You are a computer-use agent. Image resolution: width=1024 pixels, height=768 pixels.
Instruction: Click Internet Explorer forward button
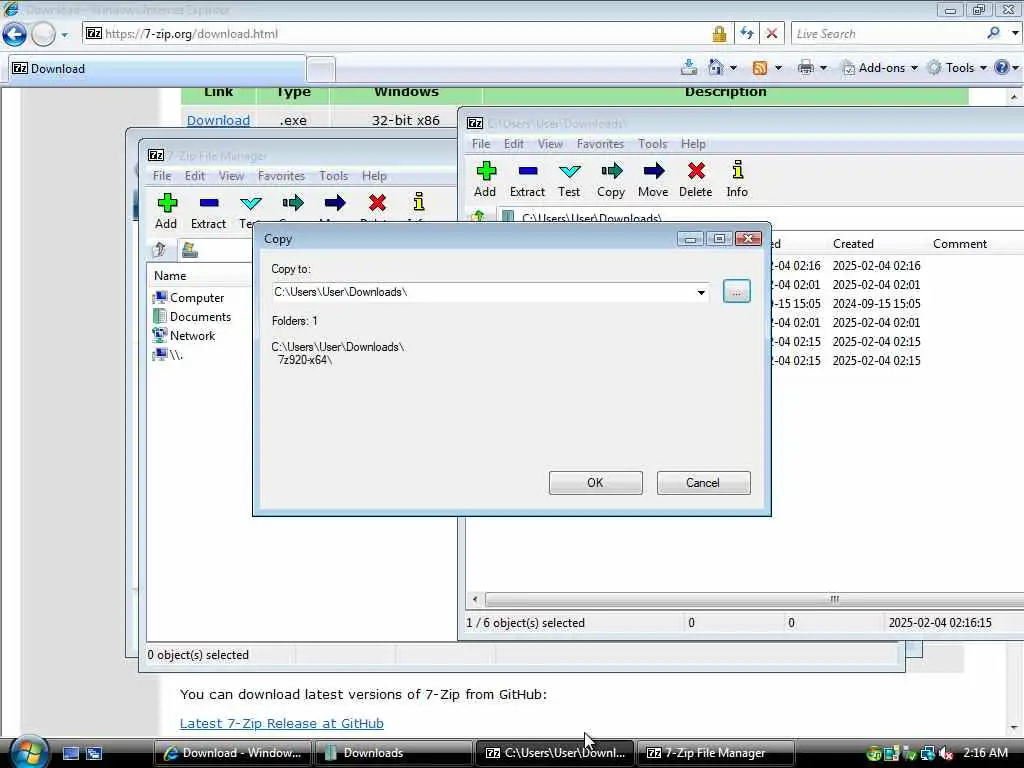click(x=43, y=34)
